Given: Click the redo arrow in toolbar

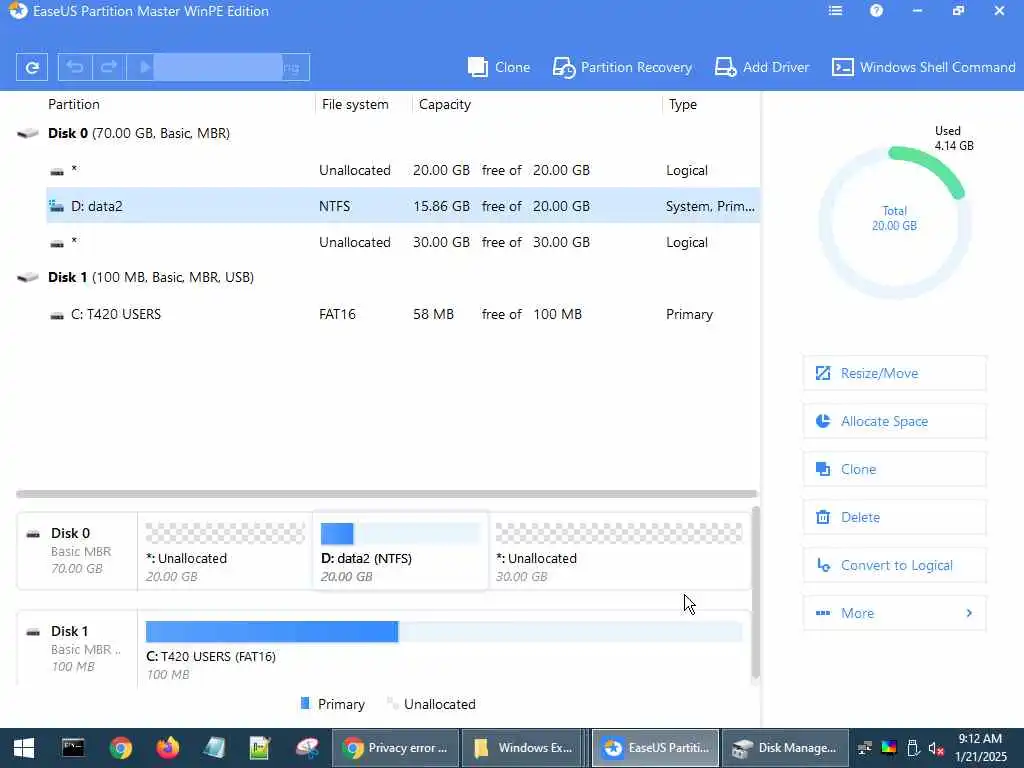Looking at the screenshot, I should pos(109,67).
